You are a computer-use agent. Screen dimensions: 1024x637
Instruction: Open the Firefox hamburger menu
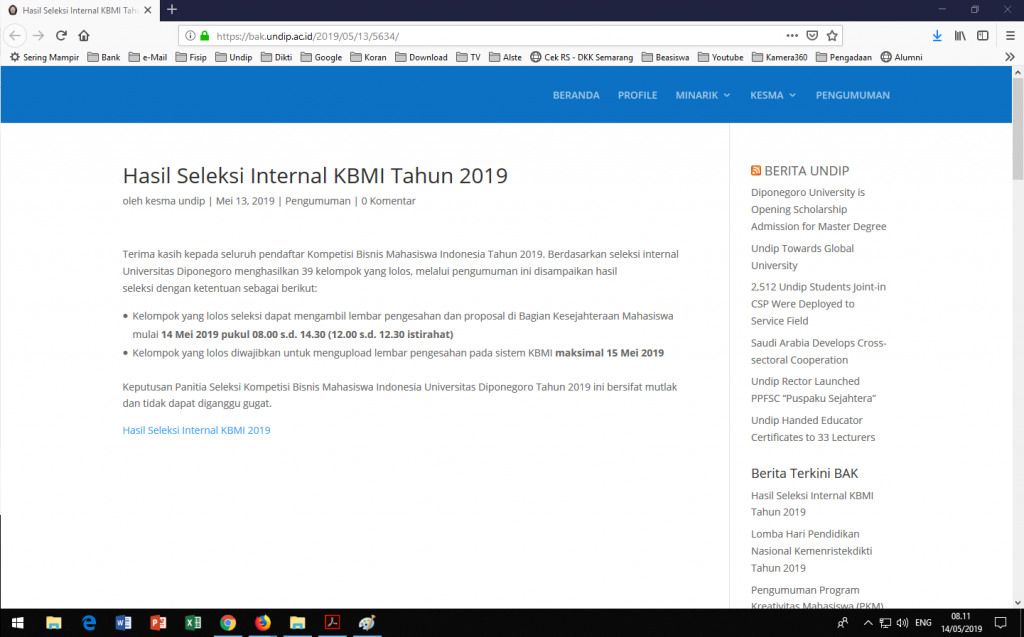[x=1009, y=35]
